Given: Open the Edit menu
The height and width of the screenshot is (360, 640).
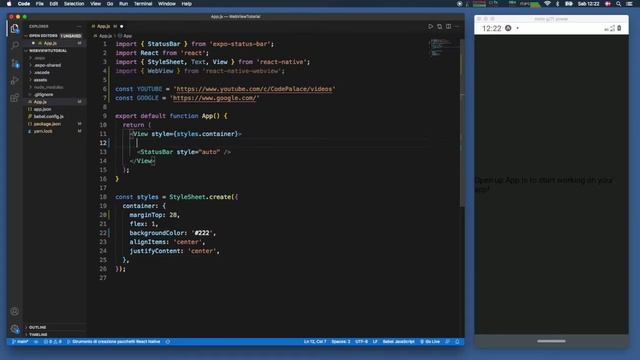Looking at the screenshot, I should pyautogui.click(x=53, y=4).
